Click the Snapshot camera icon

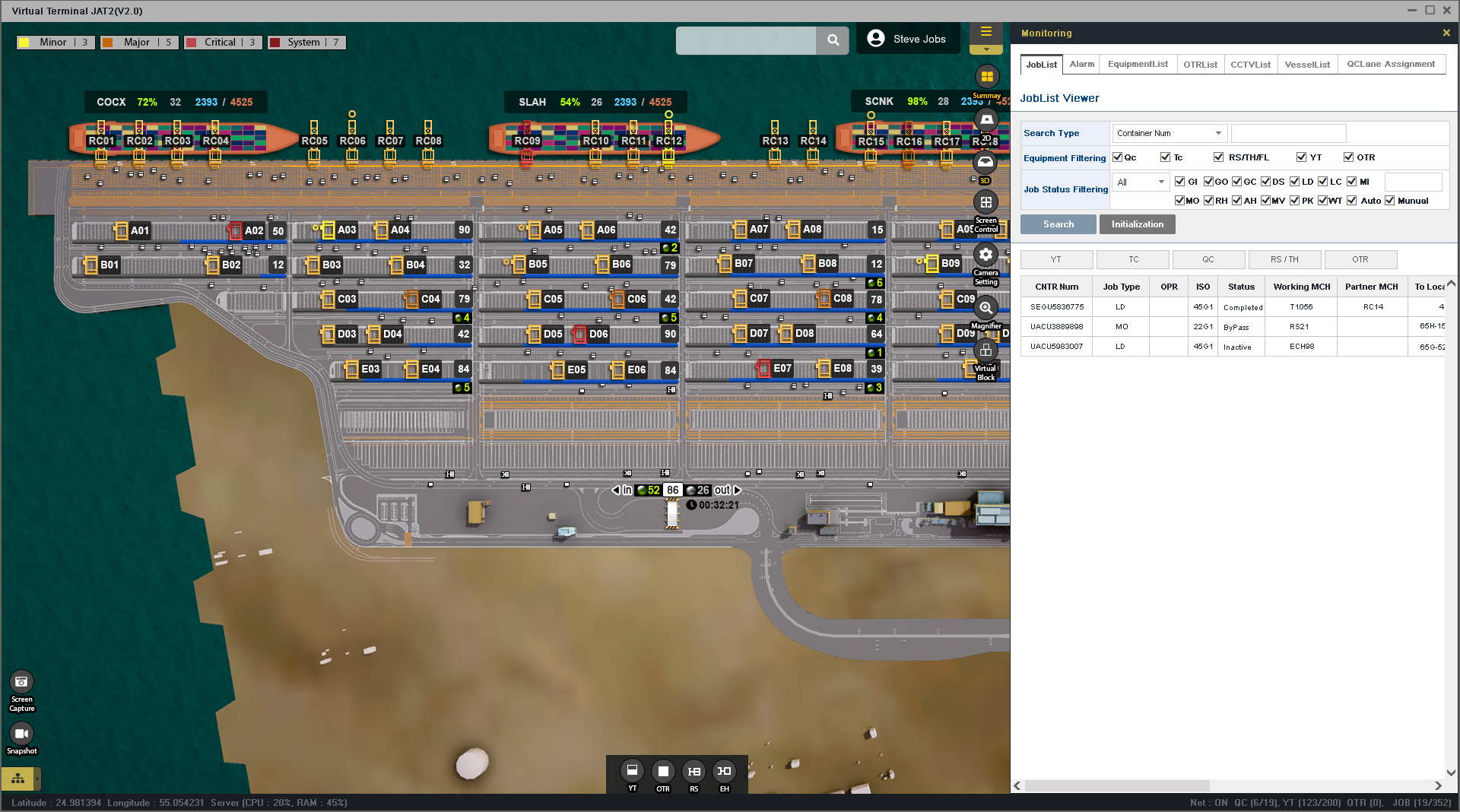tap(21, 734)
